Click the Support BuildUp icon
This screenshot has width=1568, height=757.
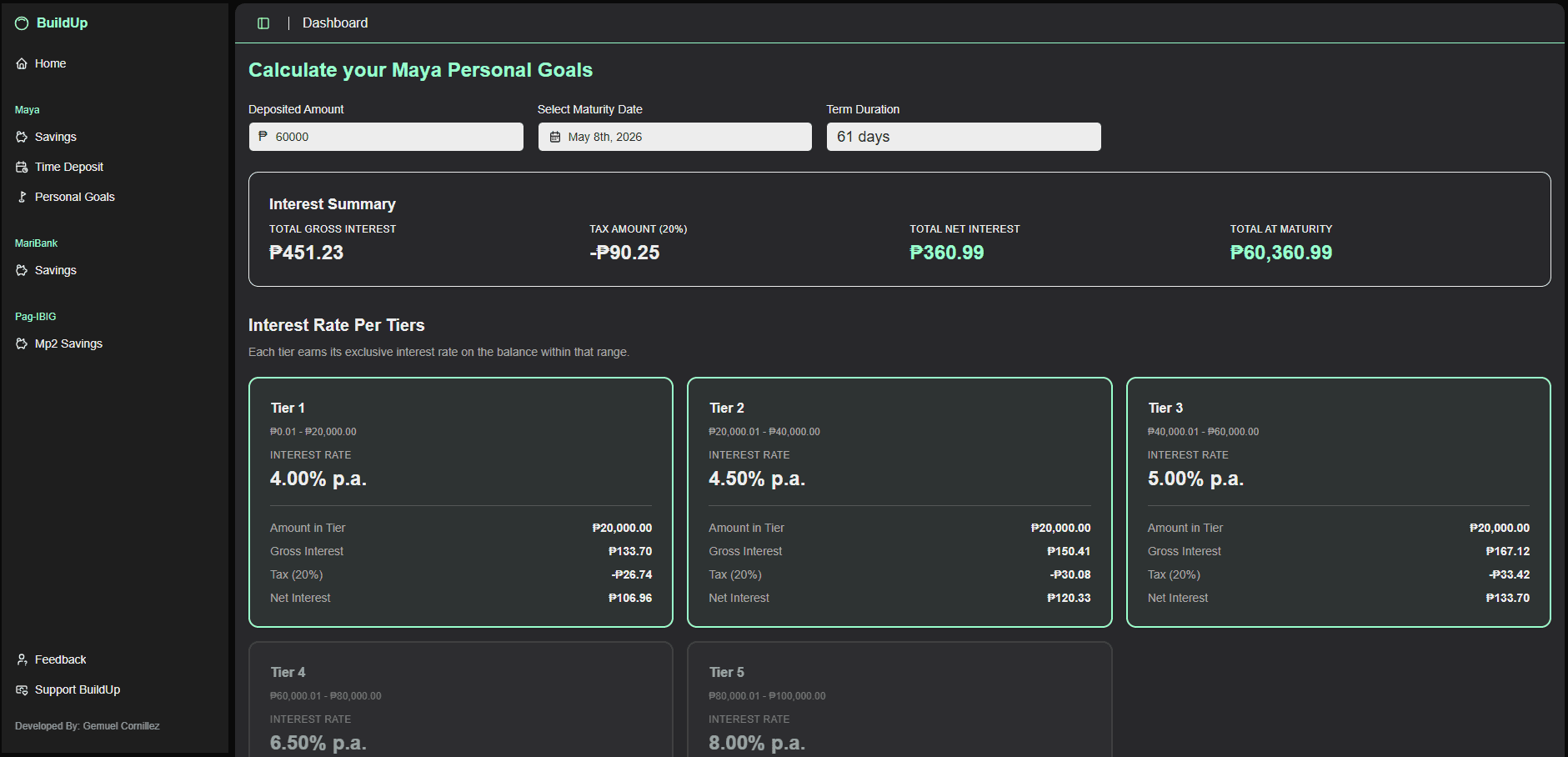[22, 690]
